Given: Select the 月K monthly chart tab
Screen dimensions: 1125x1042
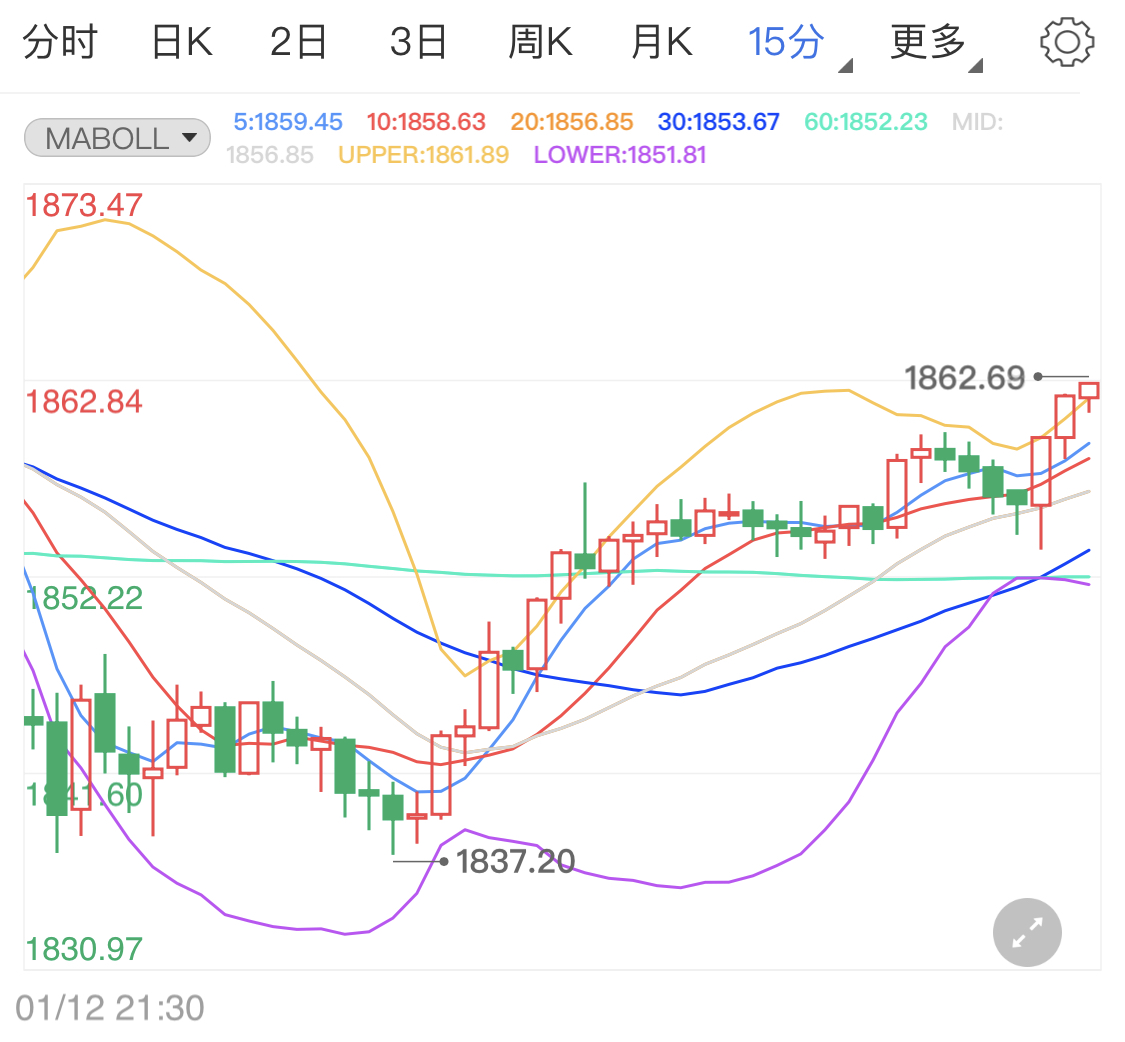Looking at the screenshot, I should pos(660,41).
